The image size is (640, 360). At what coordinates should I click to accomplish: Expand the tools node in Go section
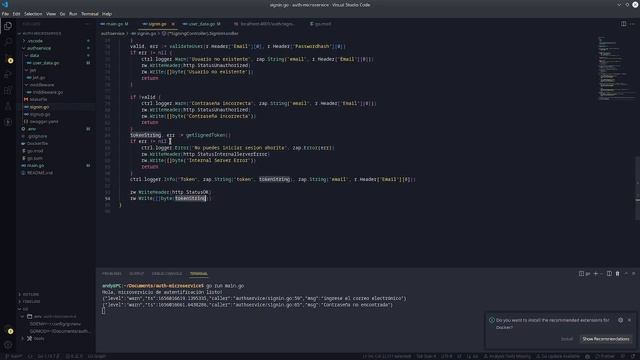point(39,338)
